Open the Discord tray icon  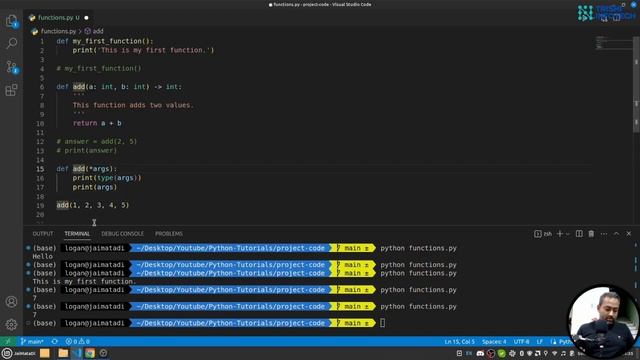[x=480, y=353]
